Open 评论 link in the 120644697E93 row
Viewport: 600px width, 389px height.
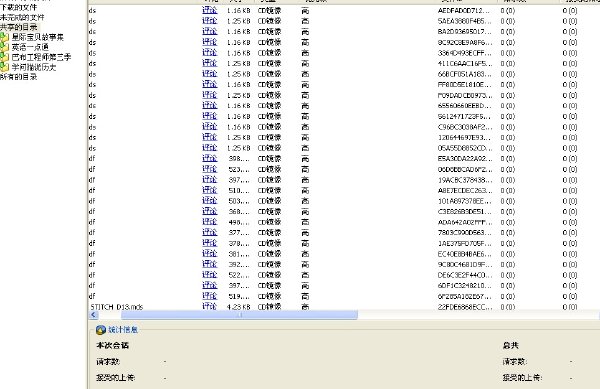point(210,137)
